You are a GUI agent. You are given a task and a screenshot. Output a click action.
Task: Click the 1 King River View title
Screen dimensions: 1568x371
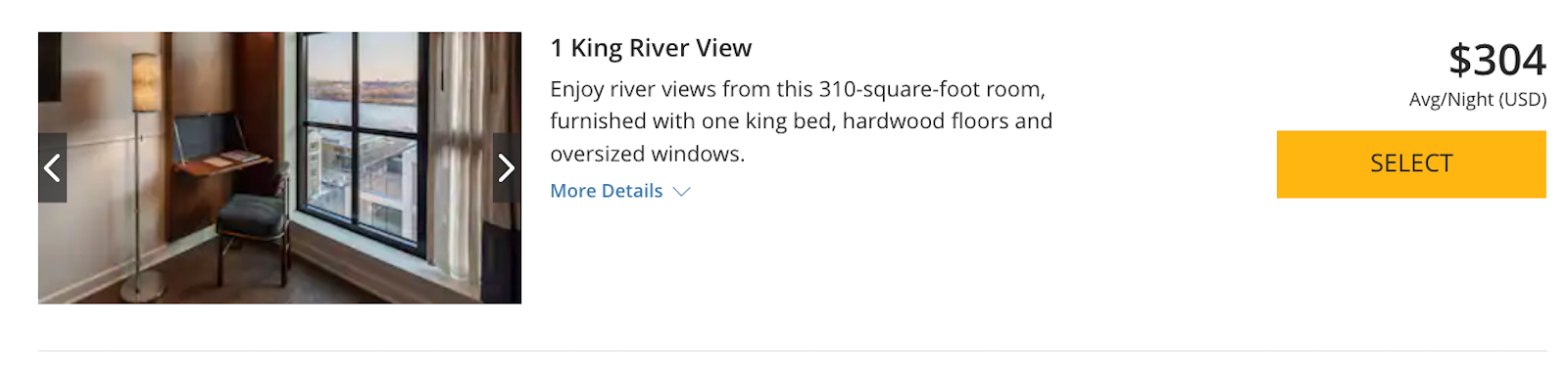651,48
